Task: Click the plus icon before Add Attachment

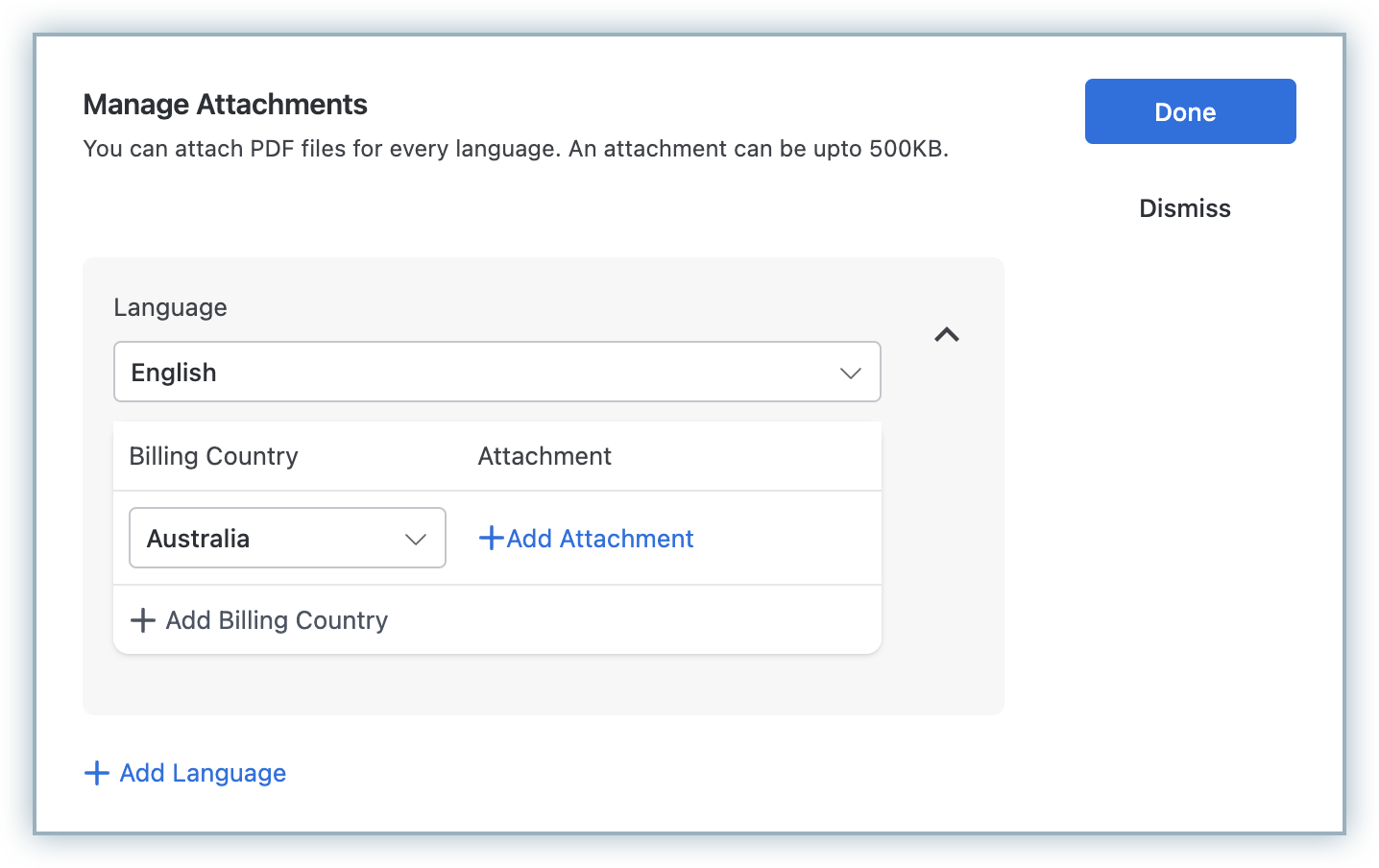Action: tap(491, 538)
